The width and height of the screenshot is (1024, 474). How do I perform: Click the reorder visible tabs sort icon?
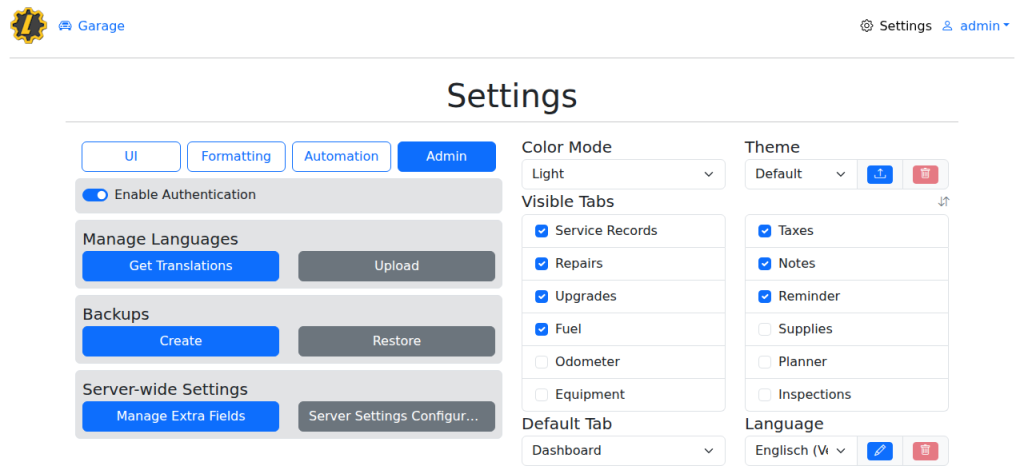[943, 202]
